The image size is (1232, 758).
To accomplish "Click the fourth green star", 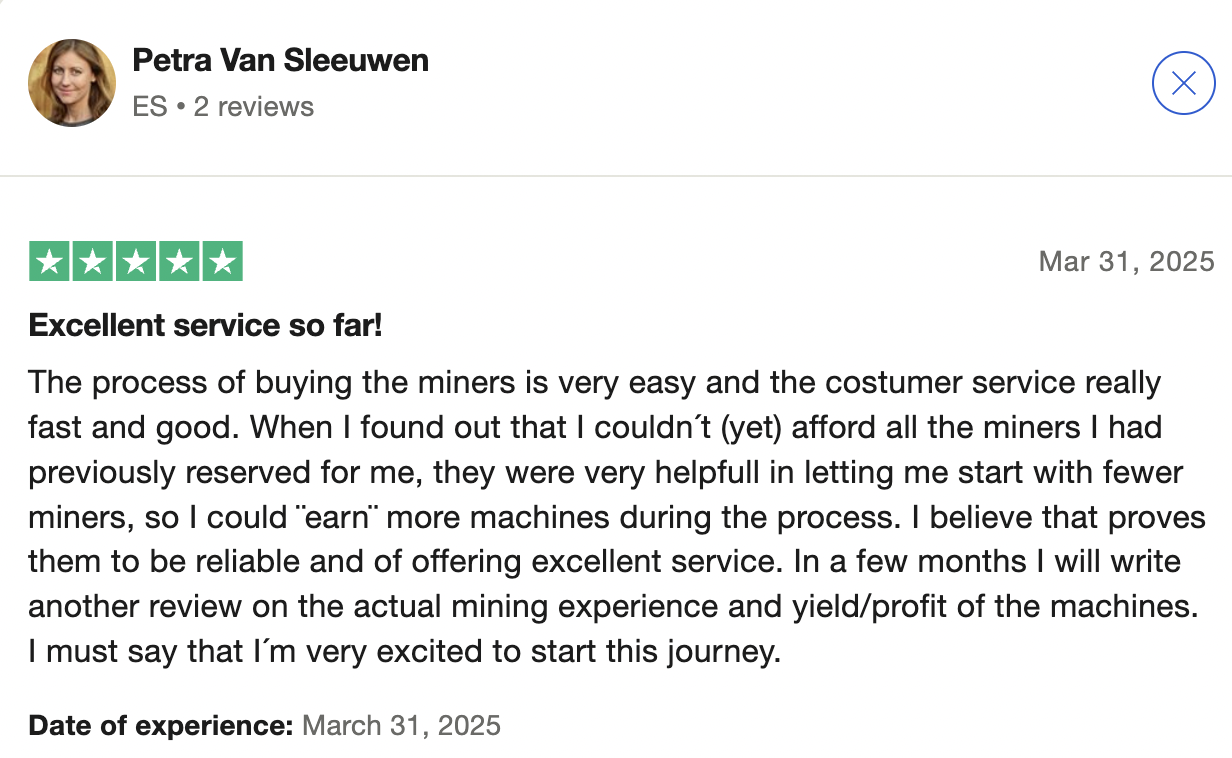I will (179, 262).
